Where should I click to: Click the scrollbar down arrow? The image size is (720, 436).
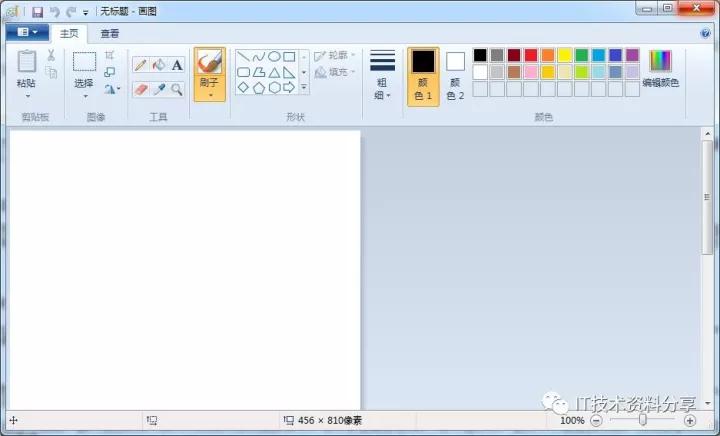(707, 403)
